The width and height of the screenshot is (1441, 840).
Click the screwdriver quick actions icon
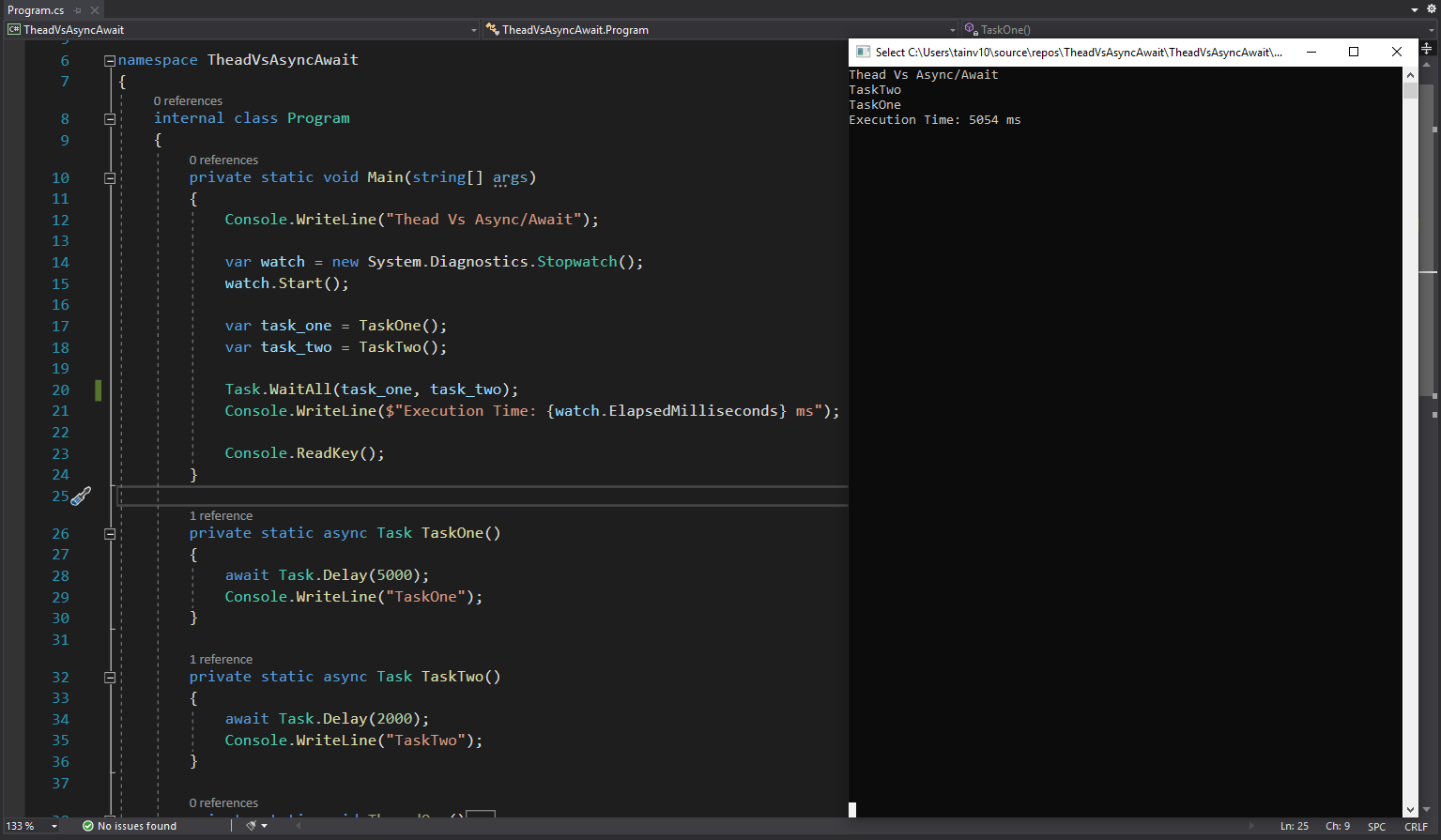click(x=82, y=496)
